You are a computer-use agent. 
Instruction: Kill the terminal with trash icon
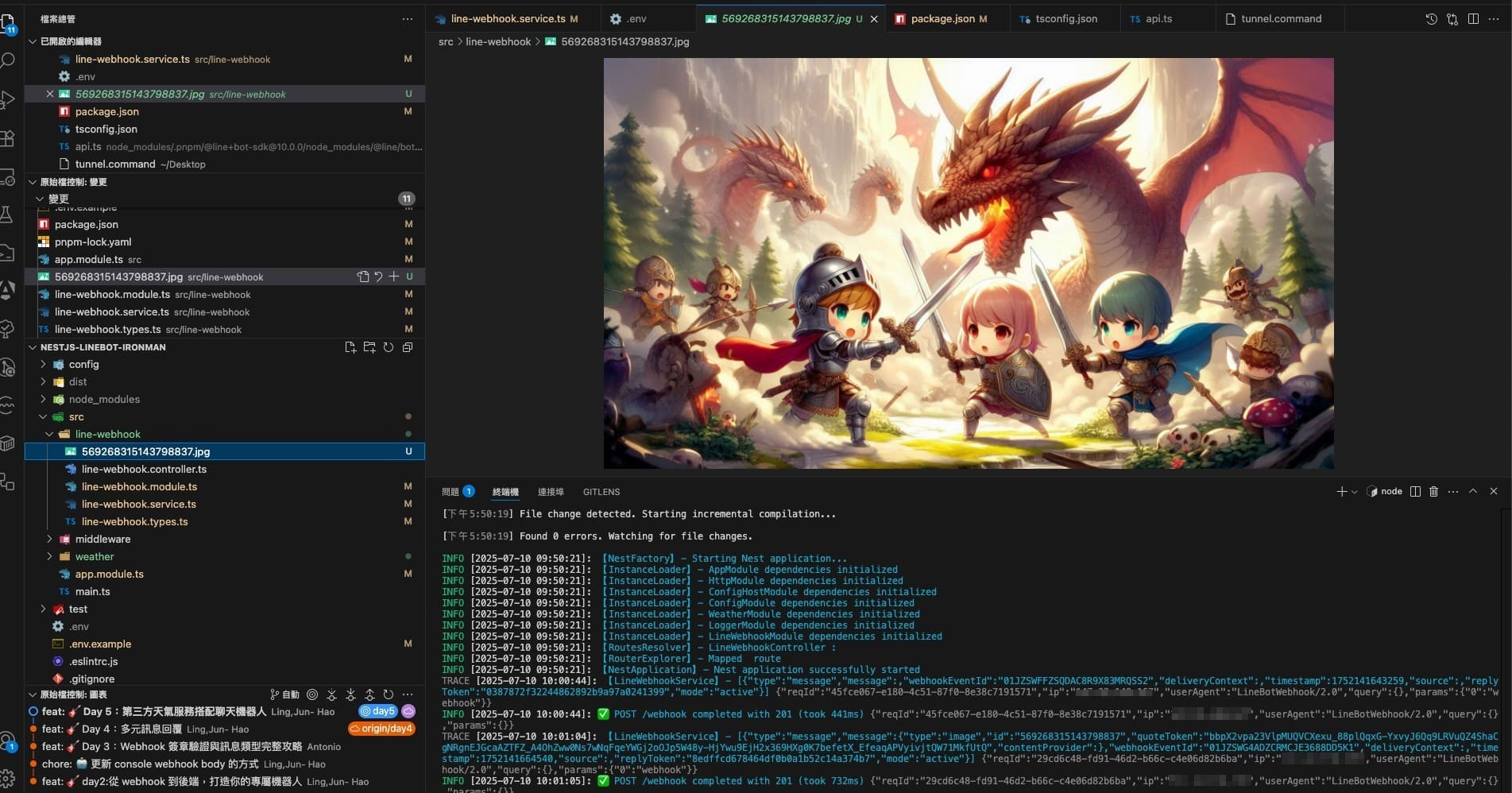point(1434,492)
